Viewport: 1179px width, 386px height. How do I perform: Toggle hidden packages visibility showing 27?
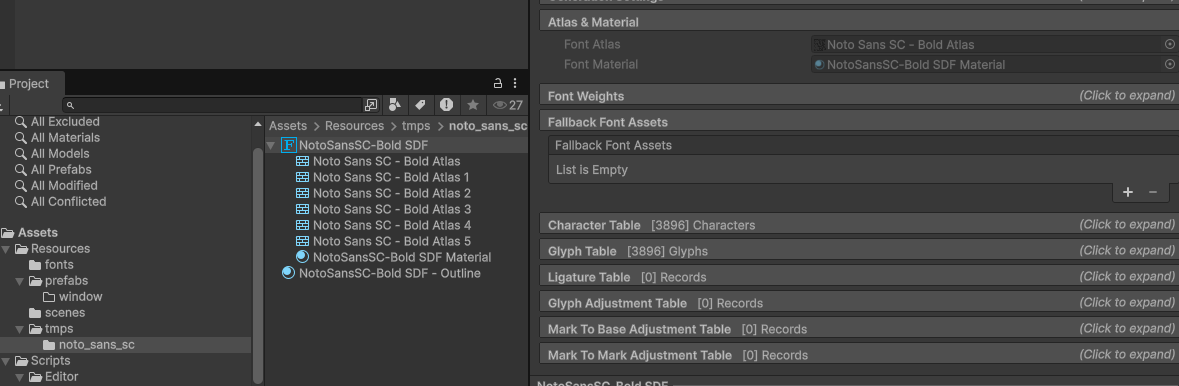(x=508, y=105)
